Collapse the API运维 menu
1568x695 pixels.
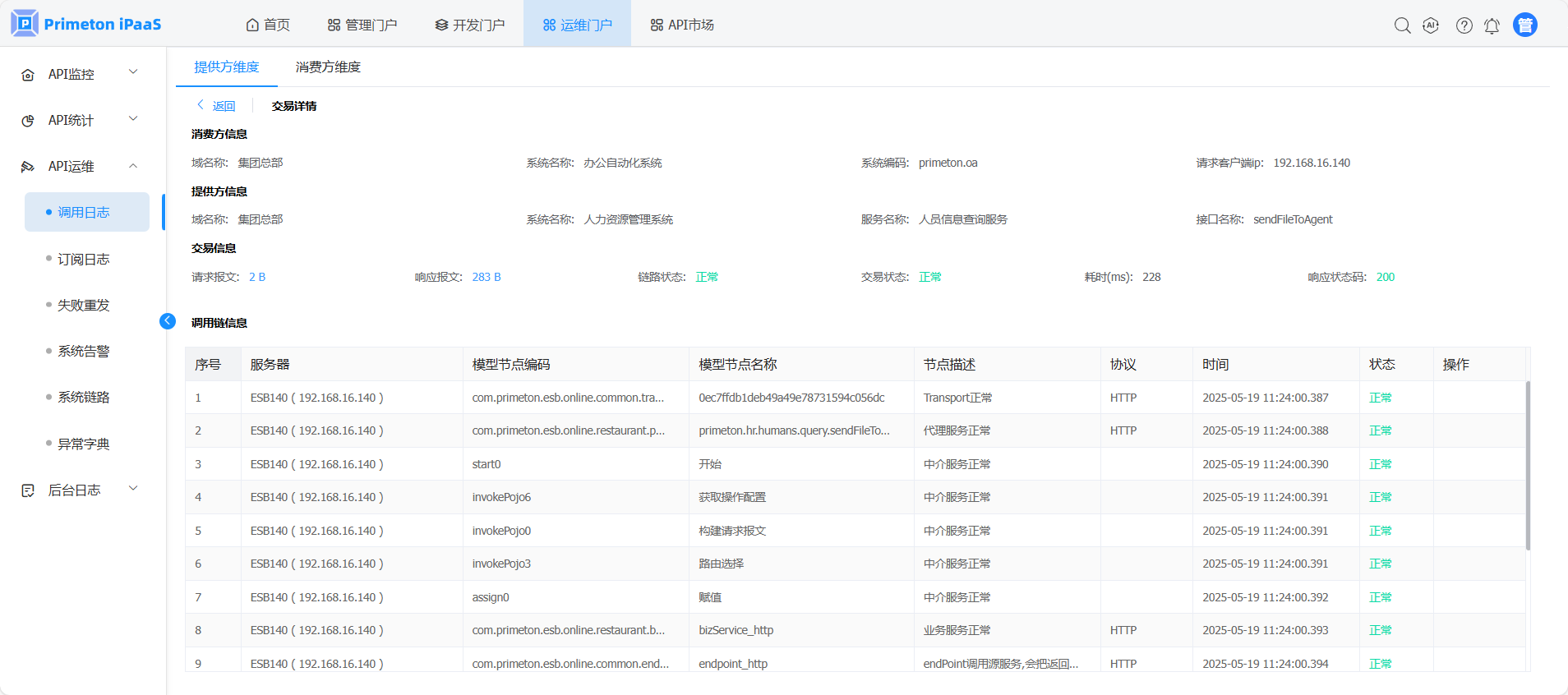coord(133,166)
